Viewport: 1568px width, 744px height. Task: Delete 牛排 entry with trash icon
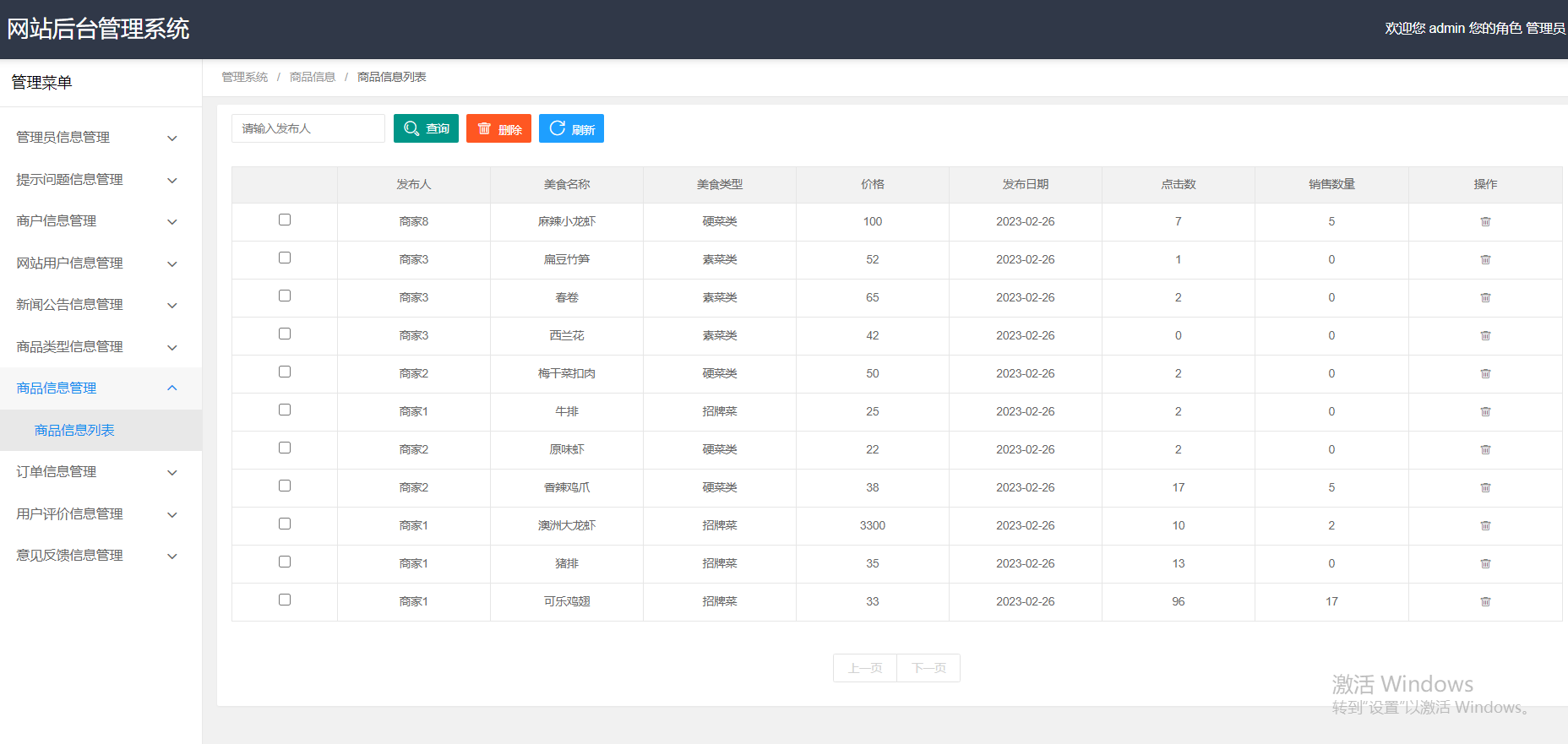[x=1485, y=411]
